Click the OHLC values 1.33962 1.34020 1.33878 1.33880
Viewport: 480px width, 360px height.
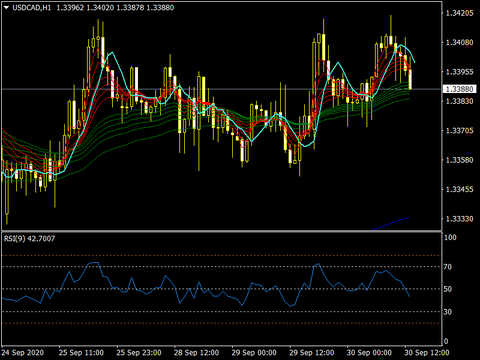coord(115,7)
